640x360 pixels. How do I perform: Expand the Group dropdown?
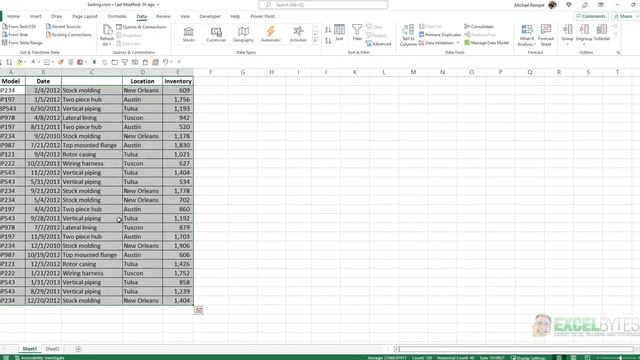click(567, 44)
